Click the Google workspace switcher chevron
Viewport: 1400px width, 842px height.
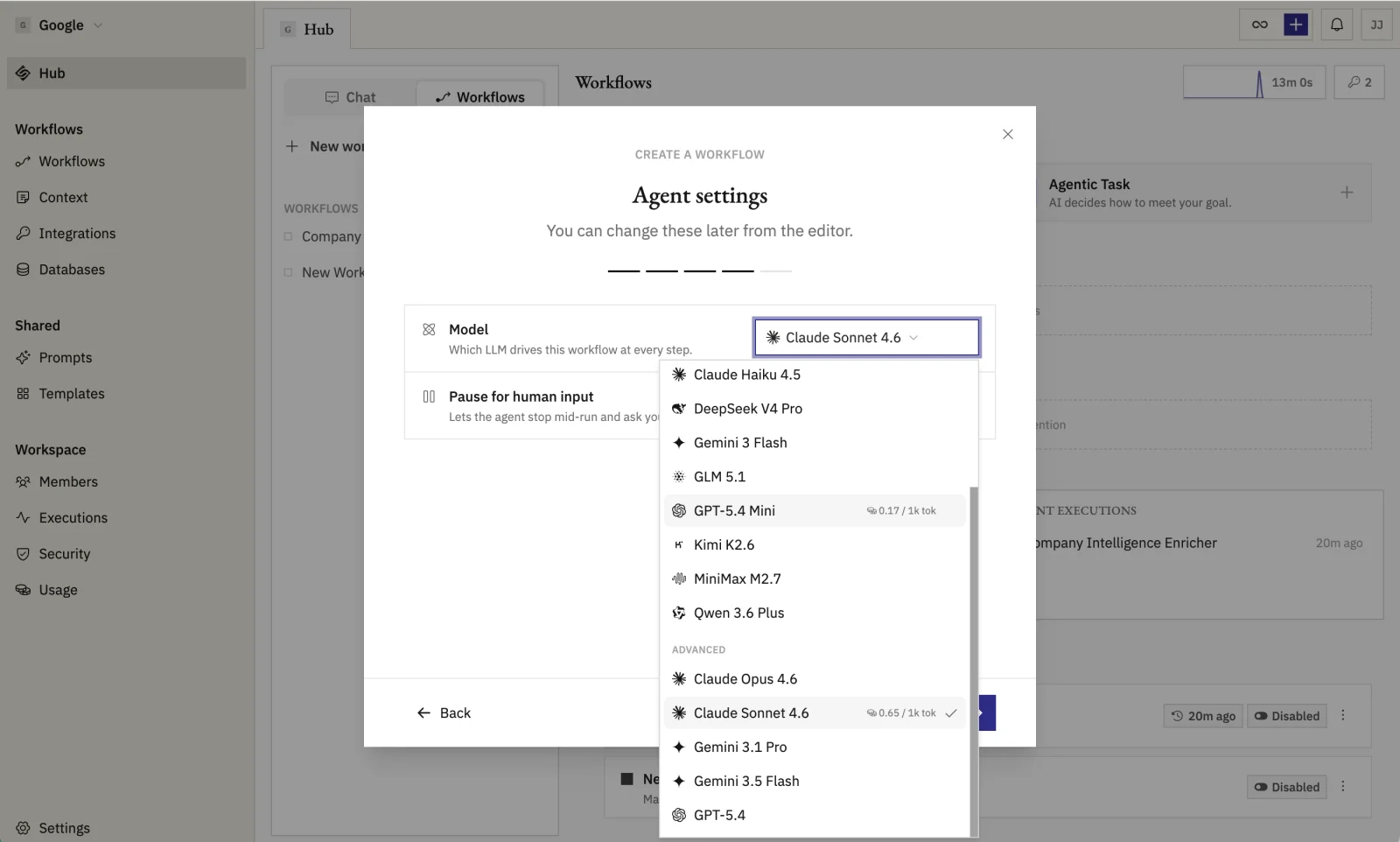click(x=98, y=25)
